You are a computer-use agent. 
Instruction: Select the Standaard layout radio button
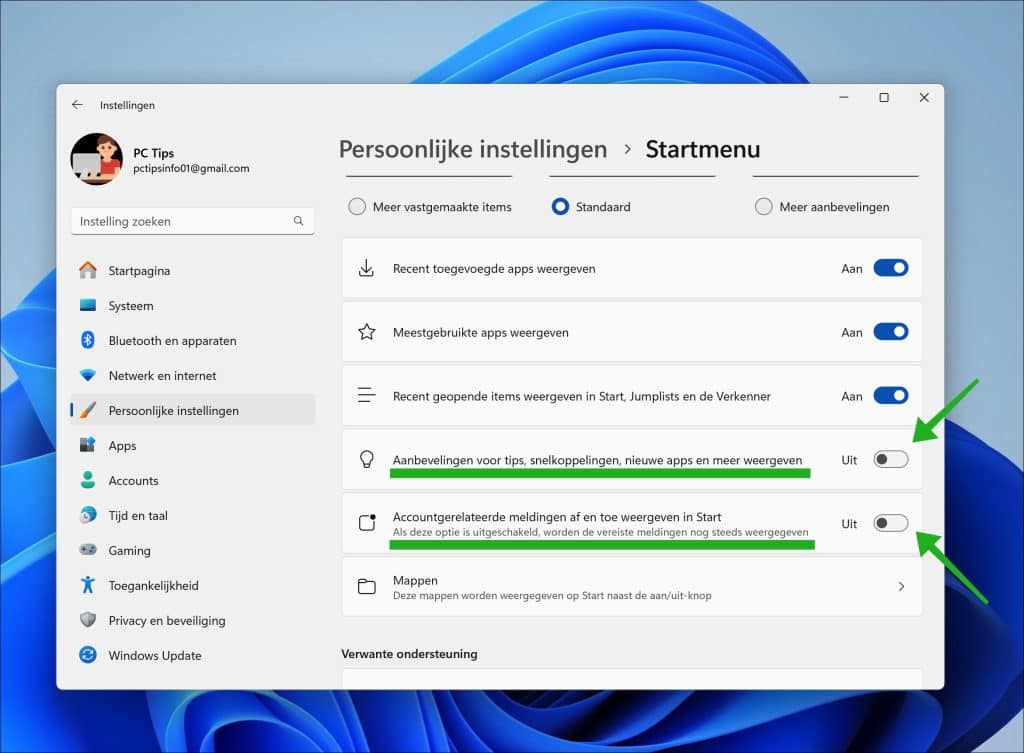[x=560, y=207]
